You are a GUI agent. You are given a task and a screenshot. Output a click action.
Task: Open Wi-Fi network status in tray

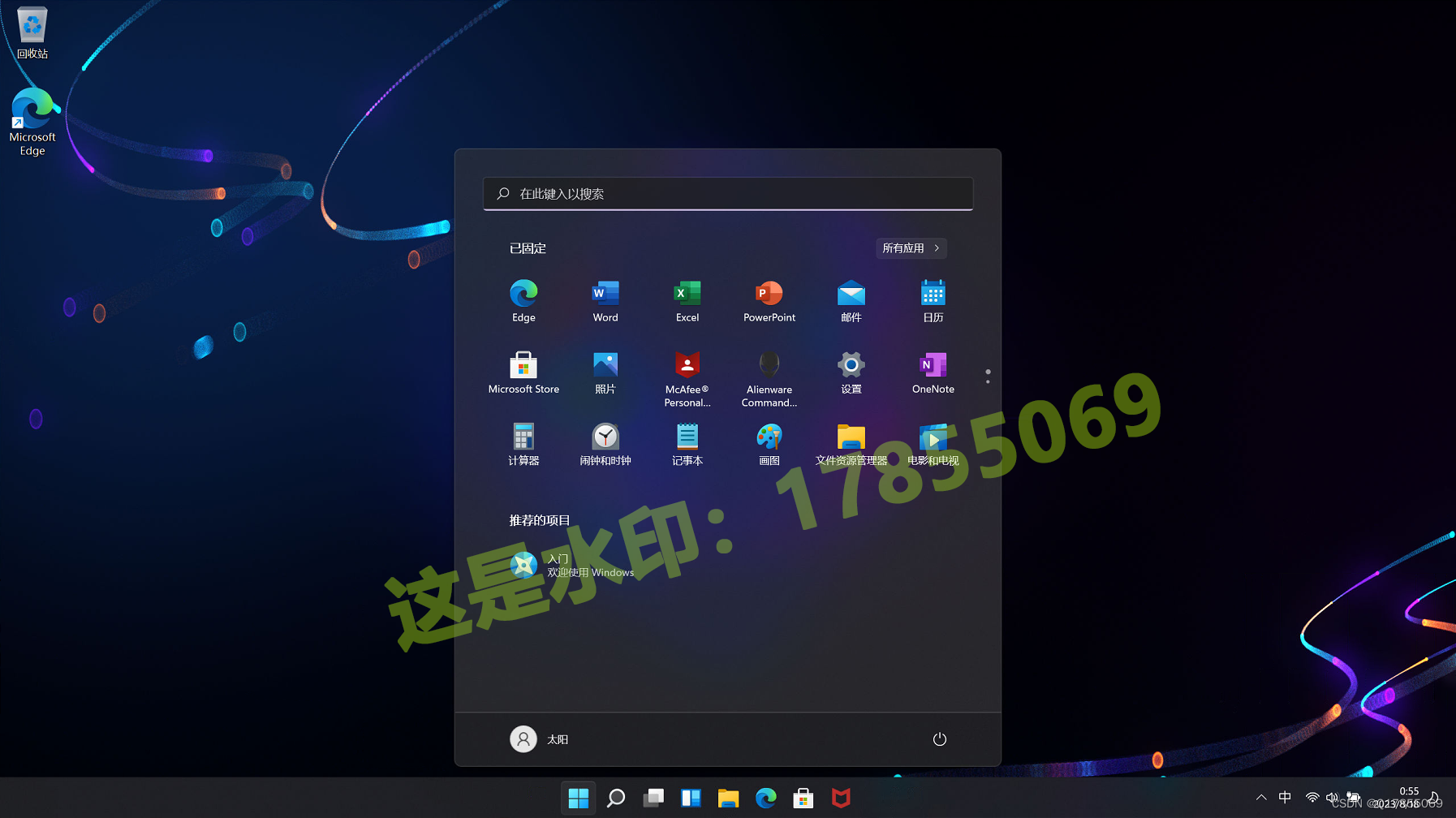(x=1312, y=798)
